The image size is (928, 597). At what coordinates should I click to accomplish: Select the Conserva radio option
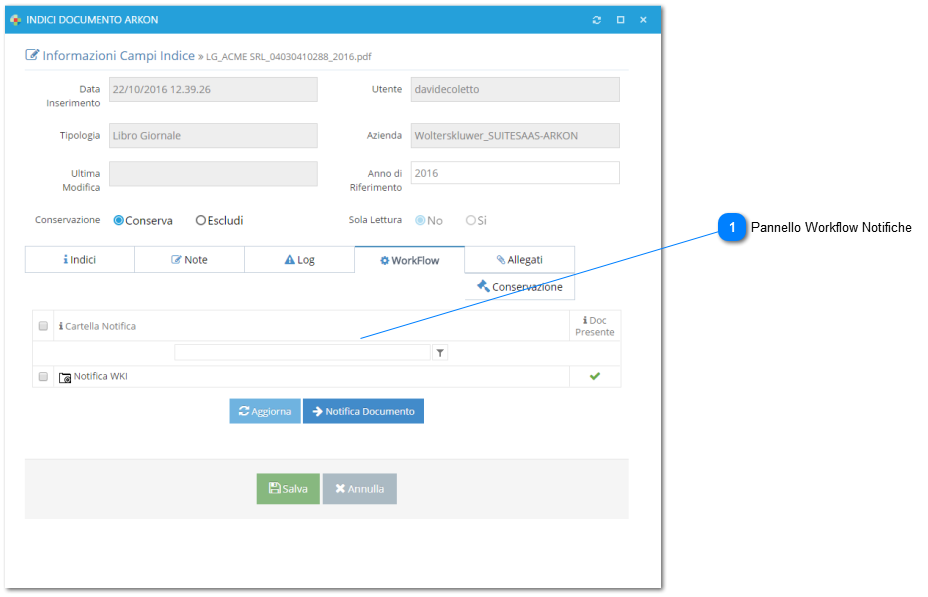[x=118, y=220]
